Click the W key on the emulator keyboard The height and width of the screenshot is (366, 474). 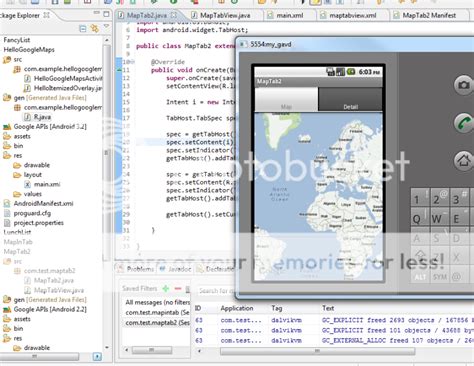(439, 217)
